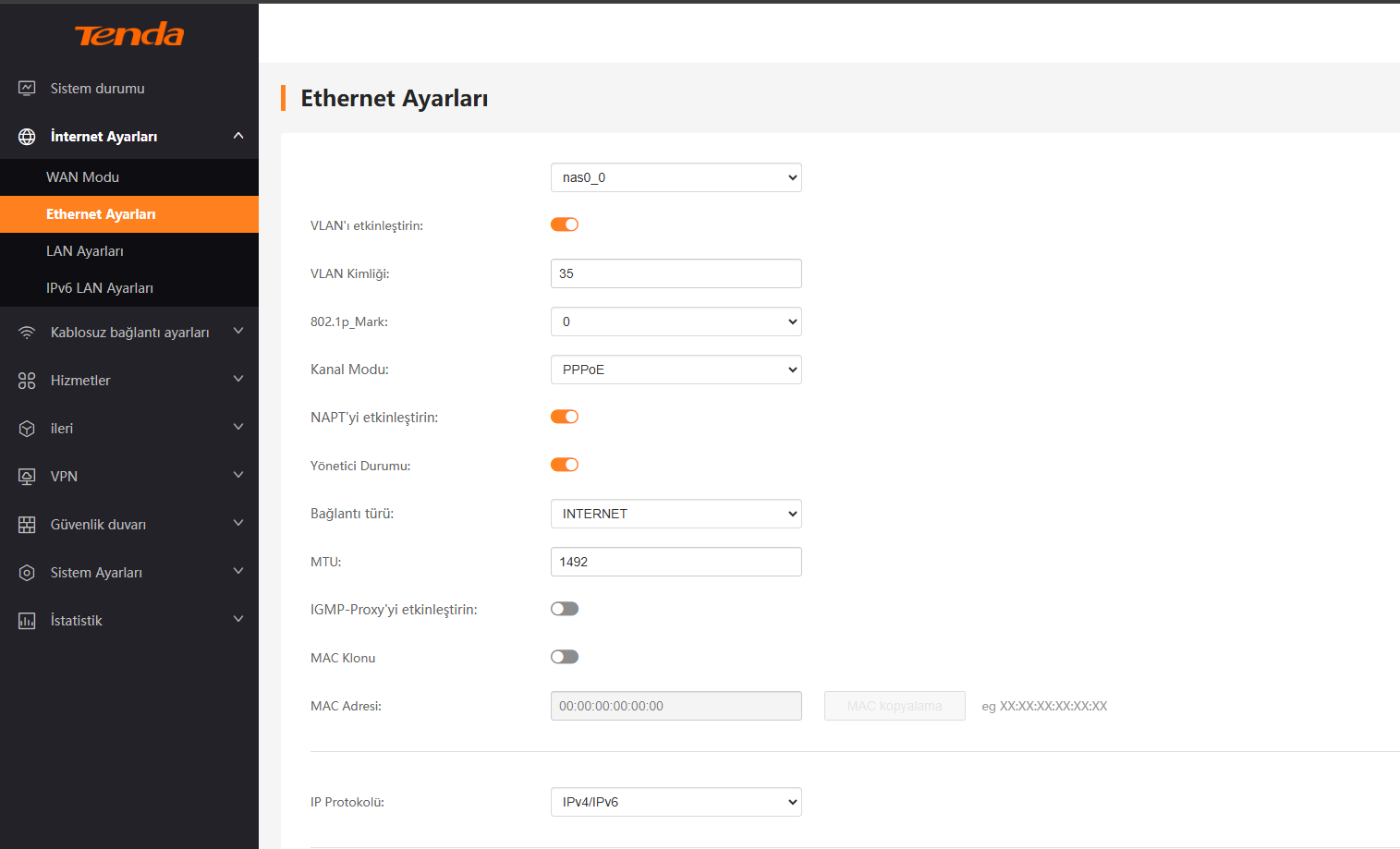This screenshot has width=1400, height=849.
Task: Click the Hizmetler grid icon
Action: coord(27,381)
